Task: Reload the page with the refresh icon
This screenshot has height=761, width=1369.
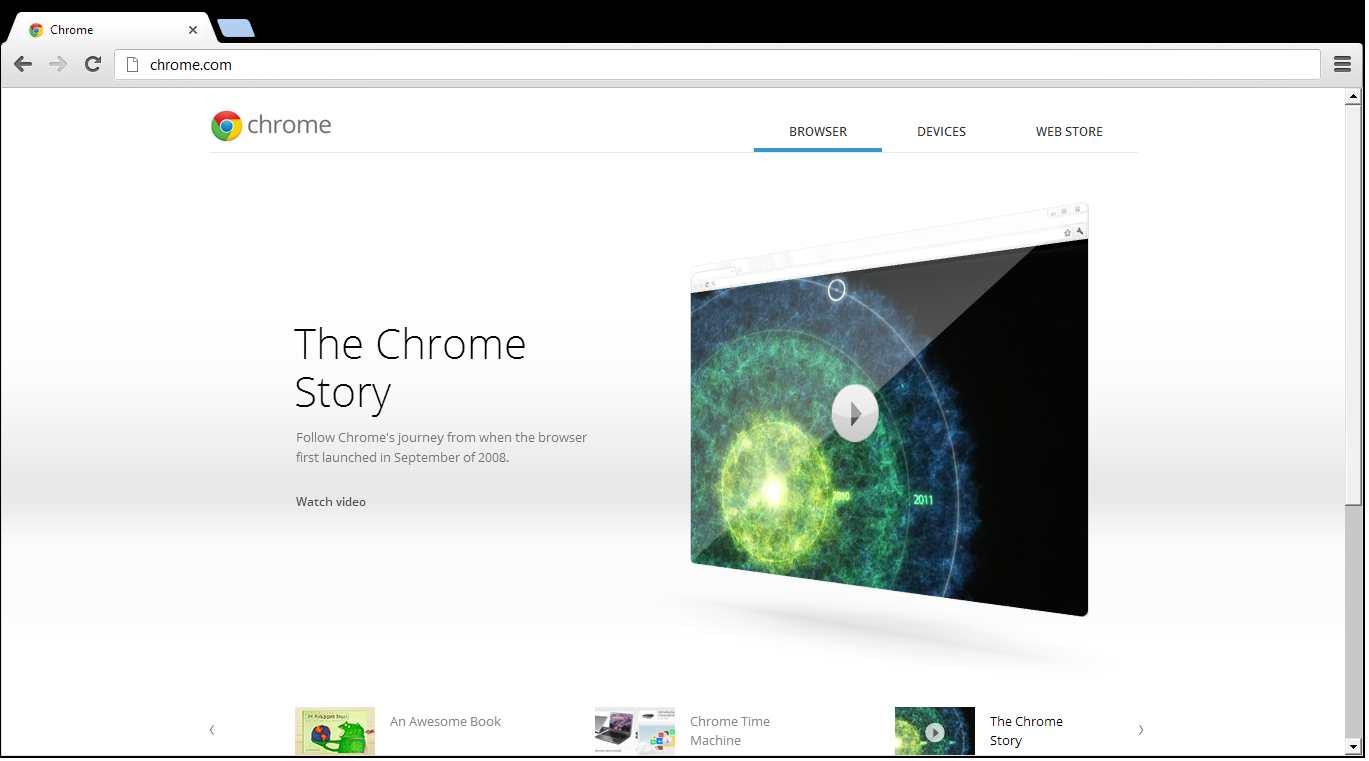Action: pyautogui.click(x=93, y=64)
